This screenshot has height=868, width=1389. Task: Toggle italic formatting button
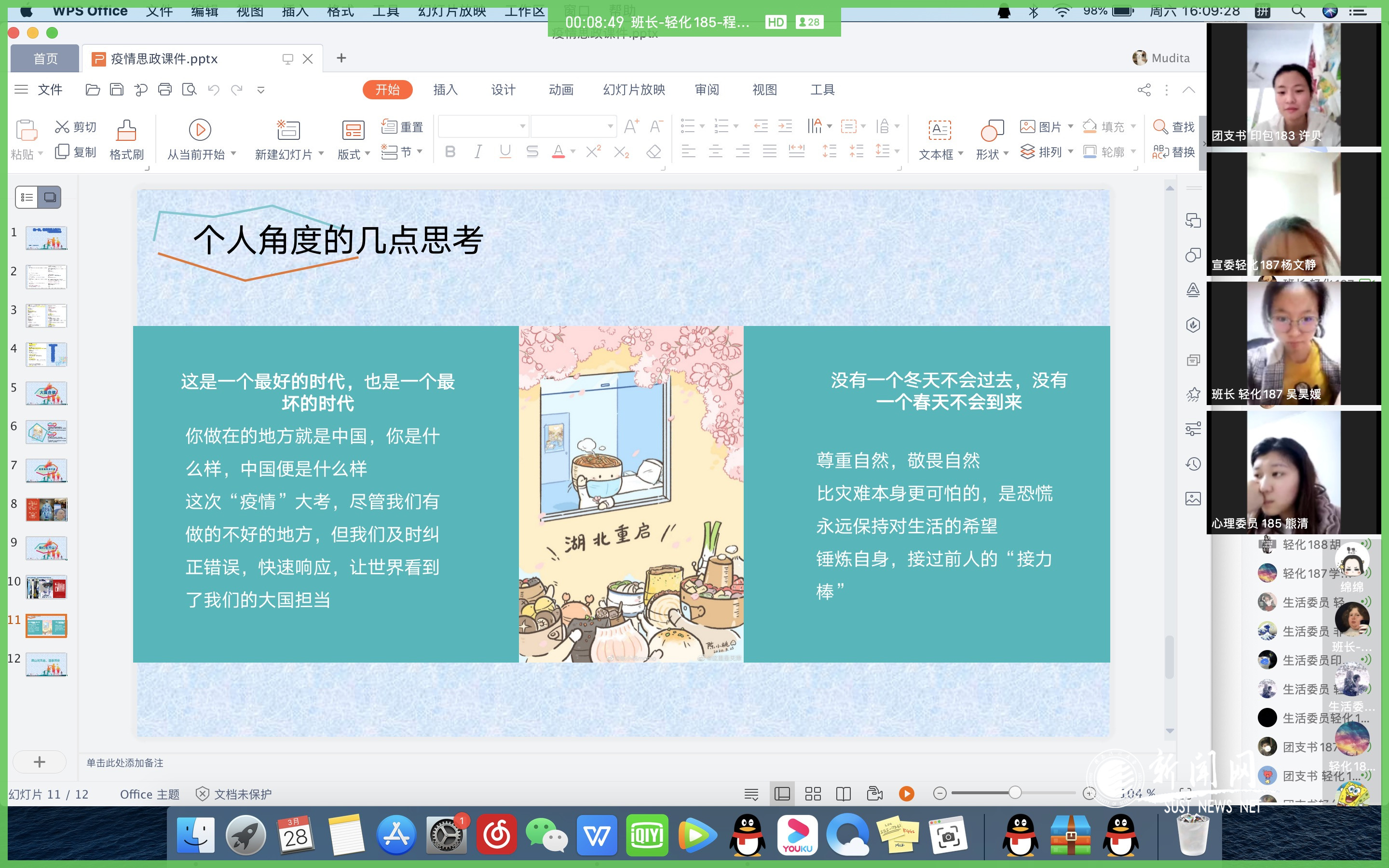(477, 151)
